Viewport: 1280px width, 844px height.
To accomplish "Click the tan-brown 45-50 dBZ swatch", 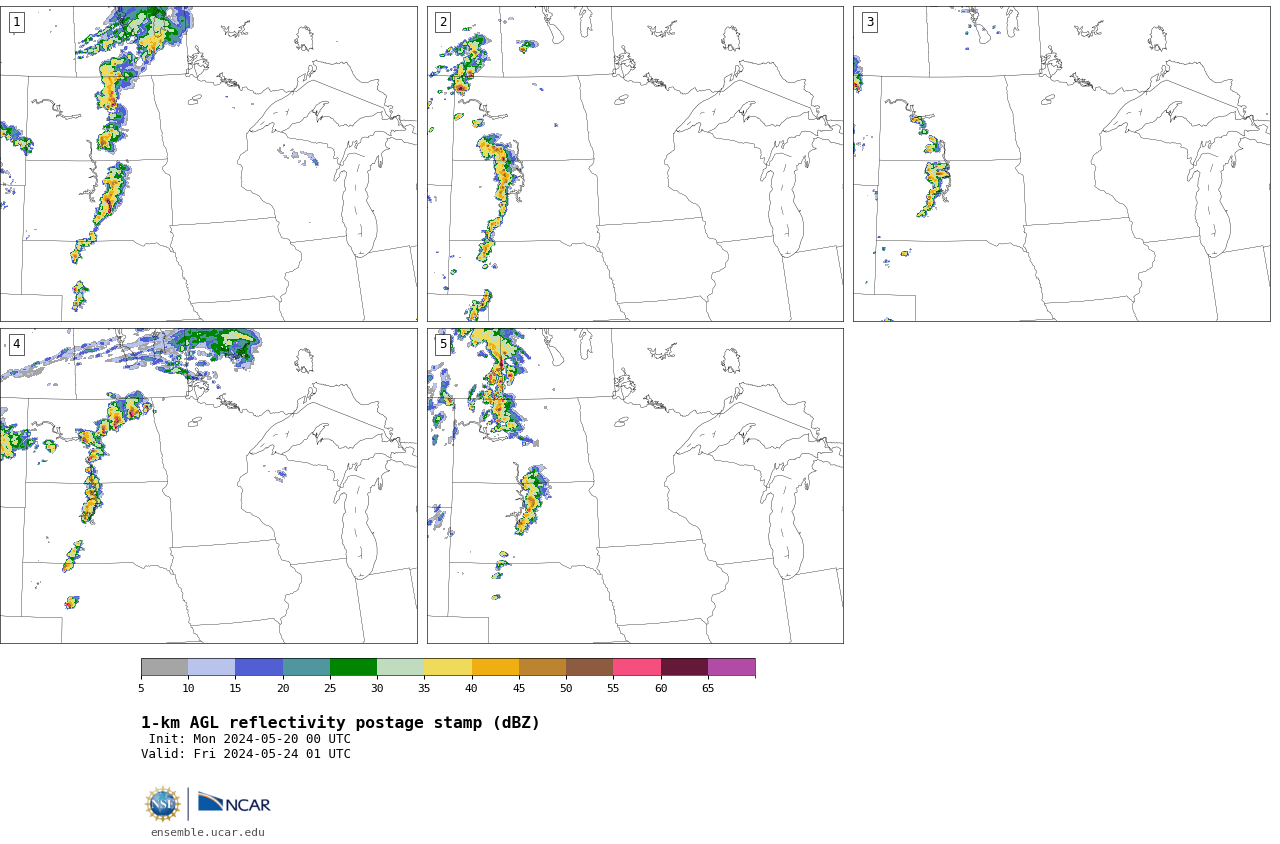I will (542, 667).
